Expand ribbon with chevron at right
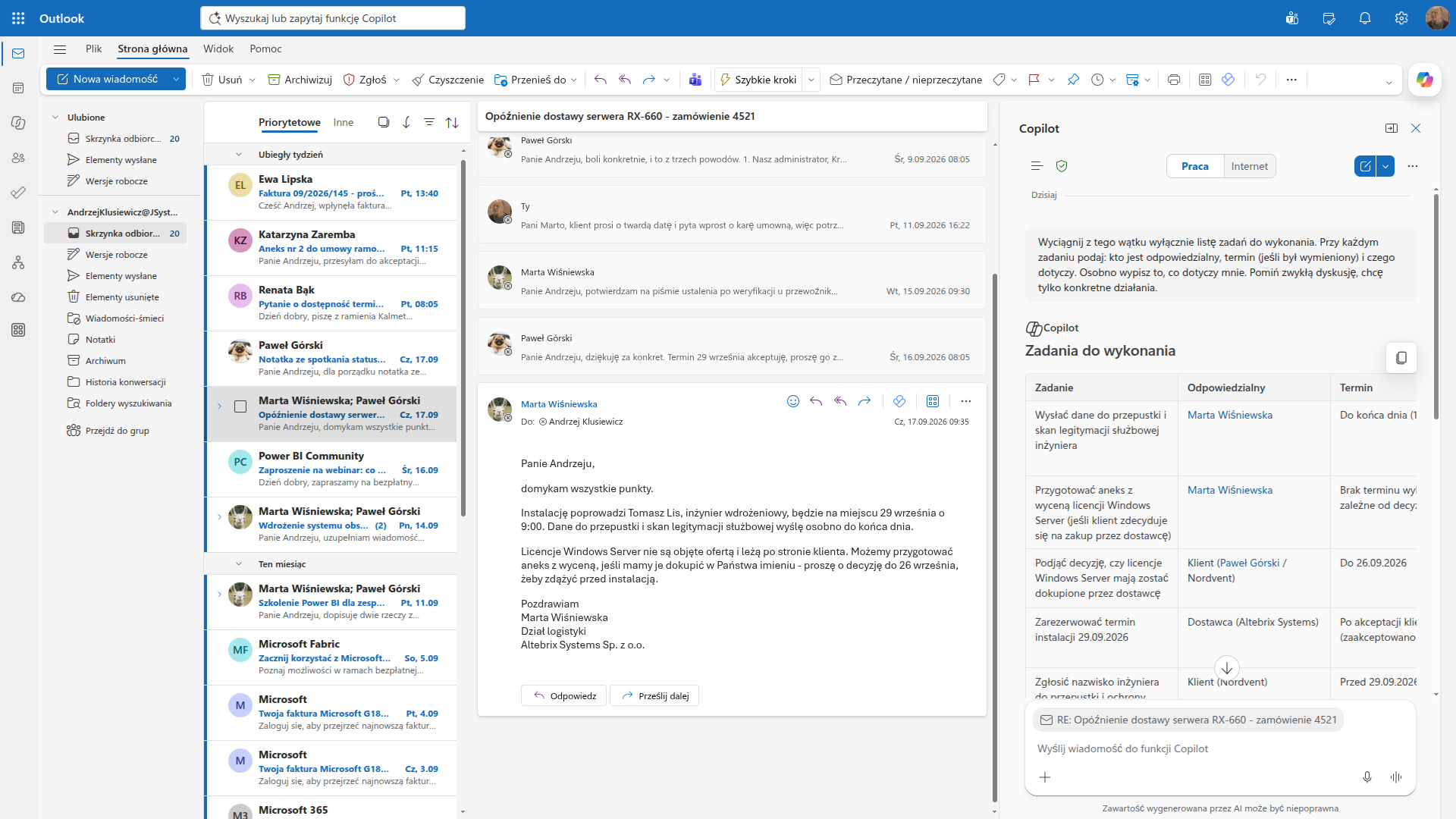The width and height of the screenshot is (1456, 819). 1389,83
